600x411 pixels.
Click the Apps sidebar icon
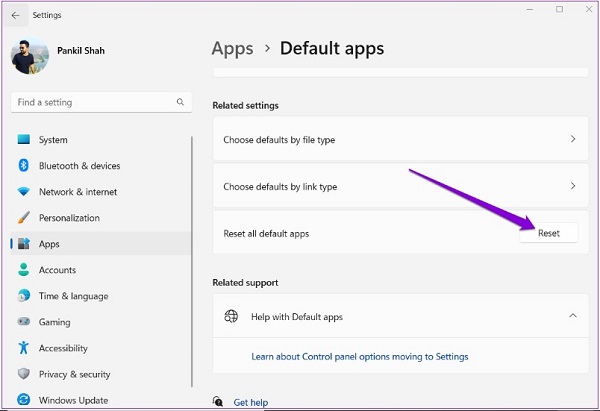24,243
